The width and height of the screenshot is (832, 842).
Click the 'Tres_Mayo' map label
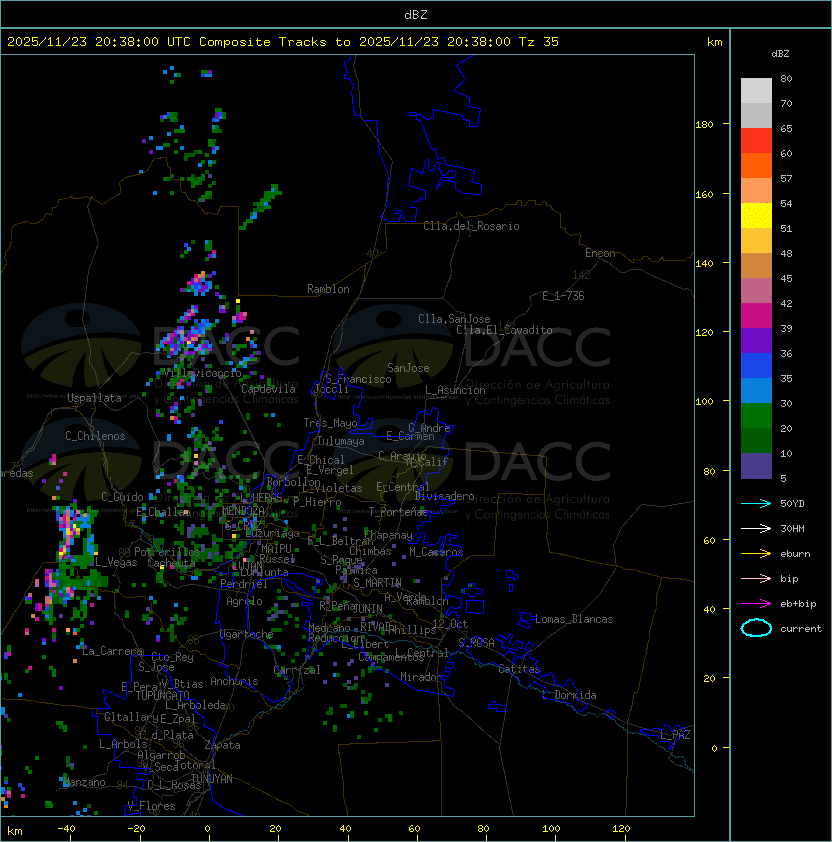click(x=330, y=423)
